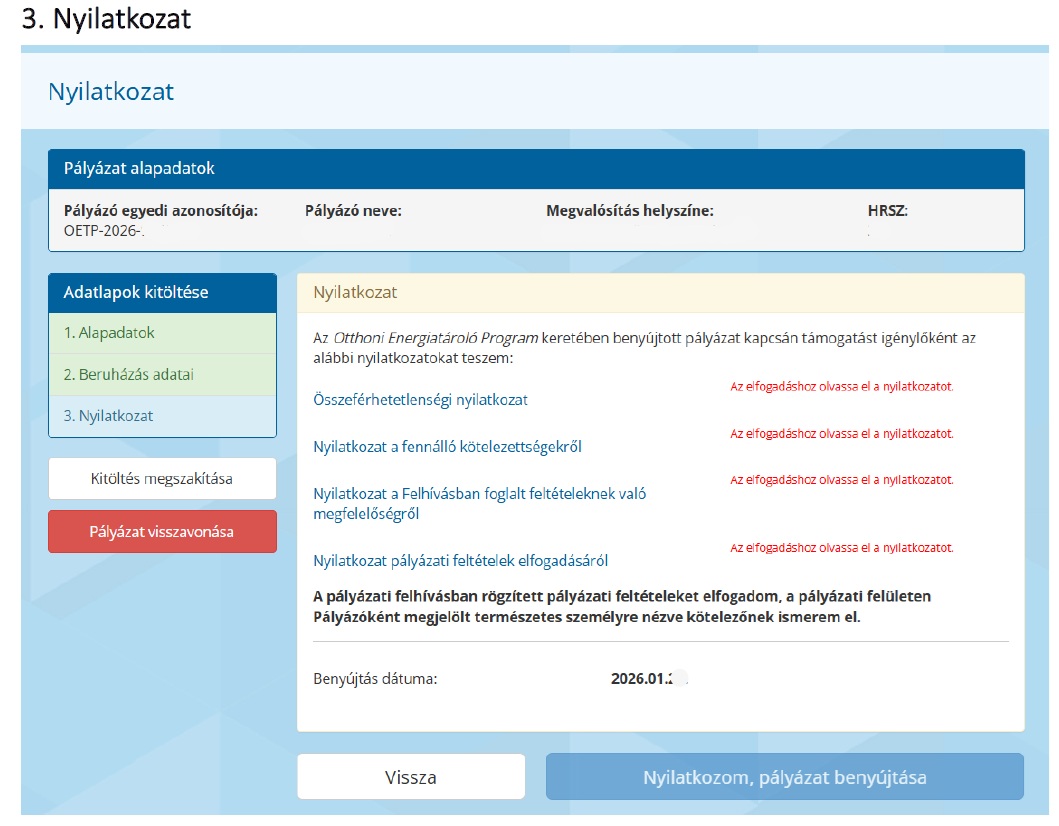The width and height of the screenshot is (1059, 826).
Task: Open 'Nyilatkozat pályázati feltételek elfogadásáról' link
Action: (x=460, y=561)
